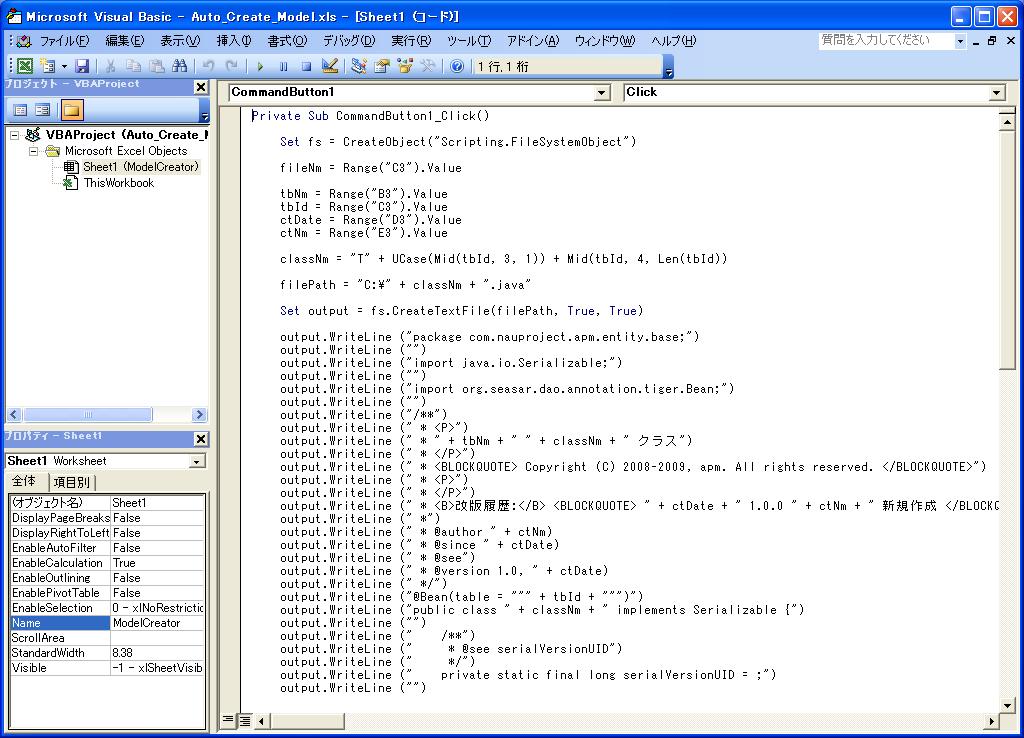Open Find using the binoculars icon
This screenshot has width=1024, height=738.
[x=180, y=65]
